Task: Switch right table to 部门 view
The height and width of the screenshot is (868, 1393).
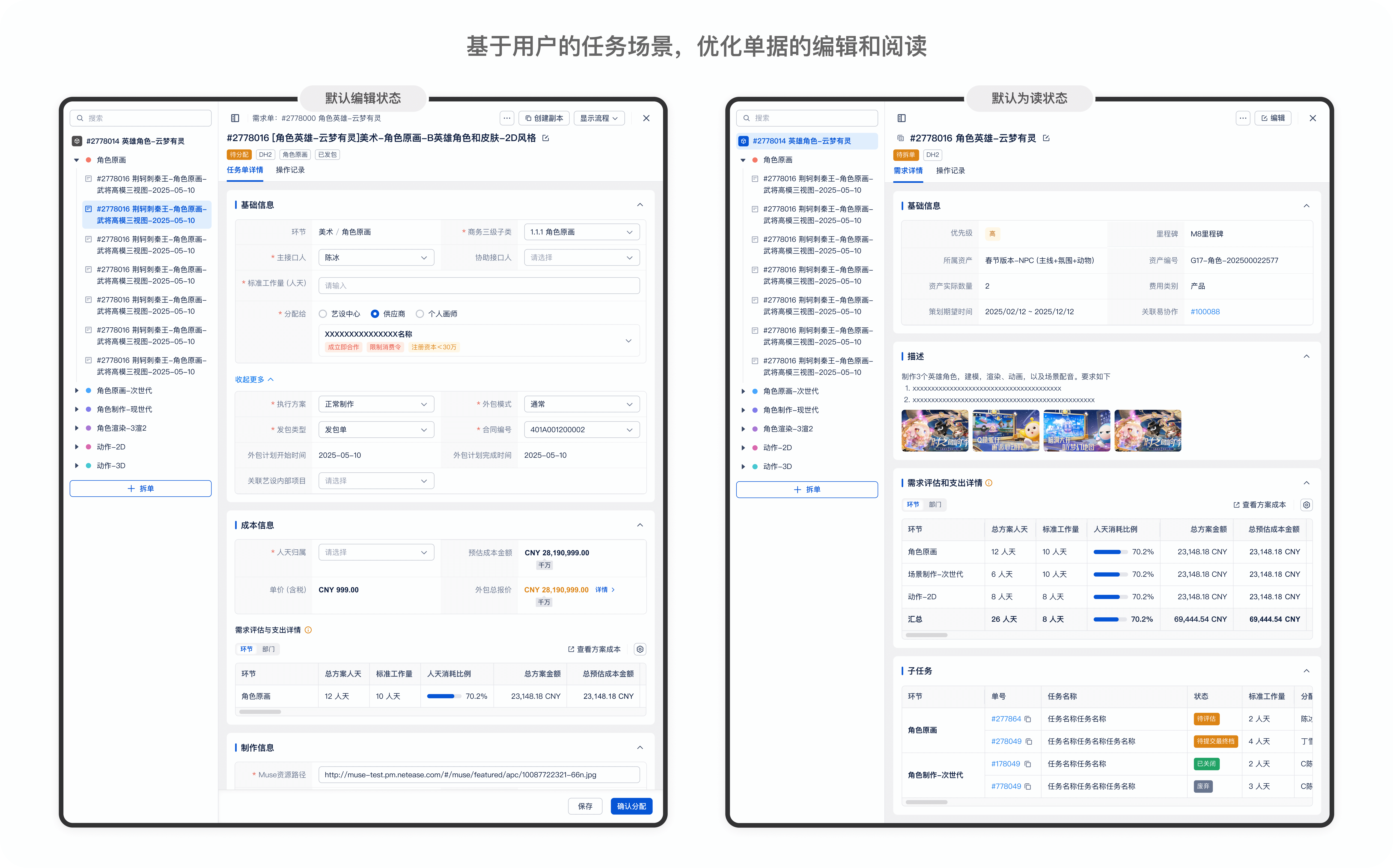Action: point(935,505)
